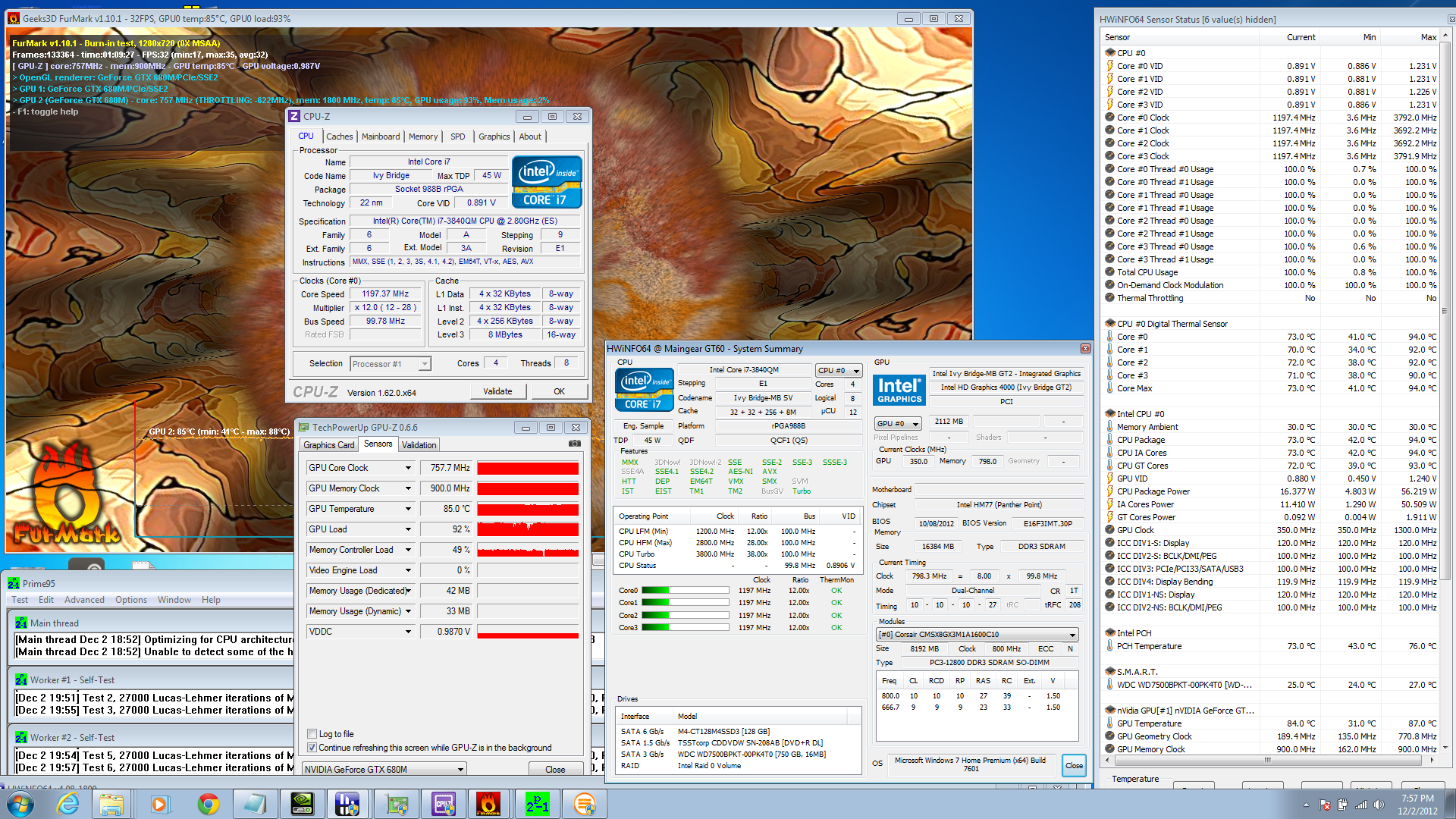This screenshot has width=1456, height=819.
Task: Open Prime95 Test menu
Action: click(x=20, y=600)
